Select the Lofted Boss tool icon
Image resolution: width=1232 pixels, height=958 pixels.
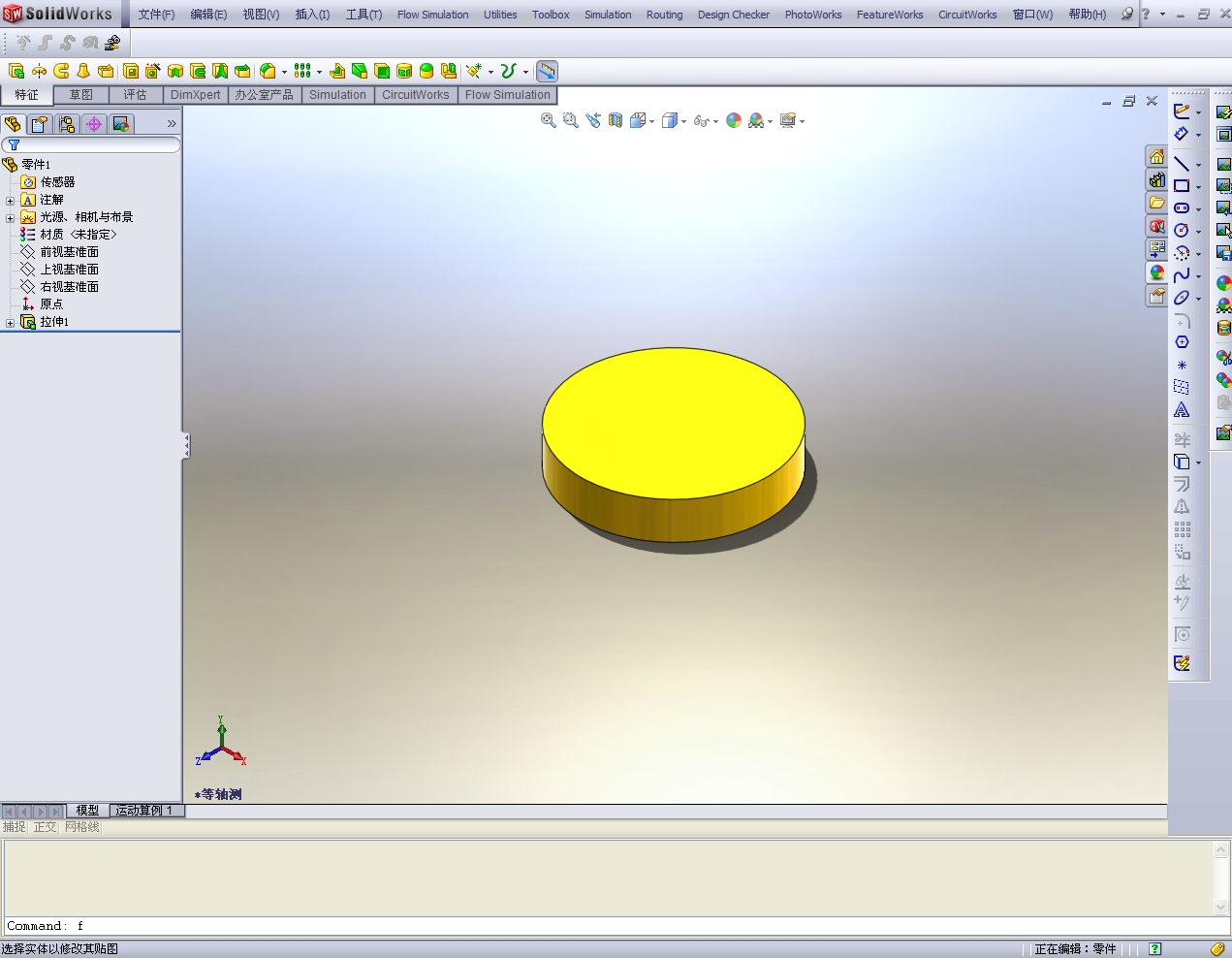(83, 71)
